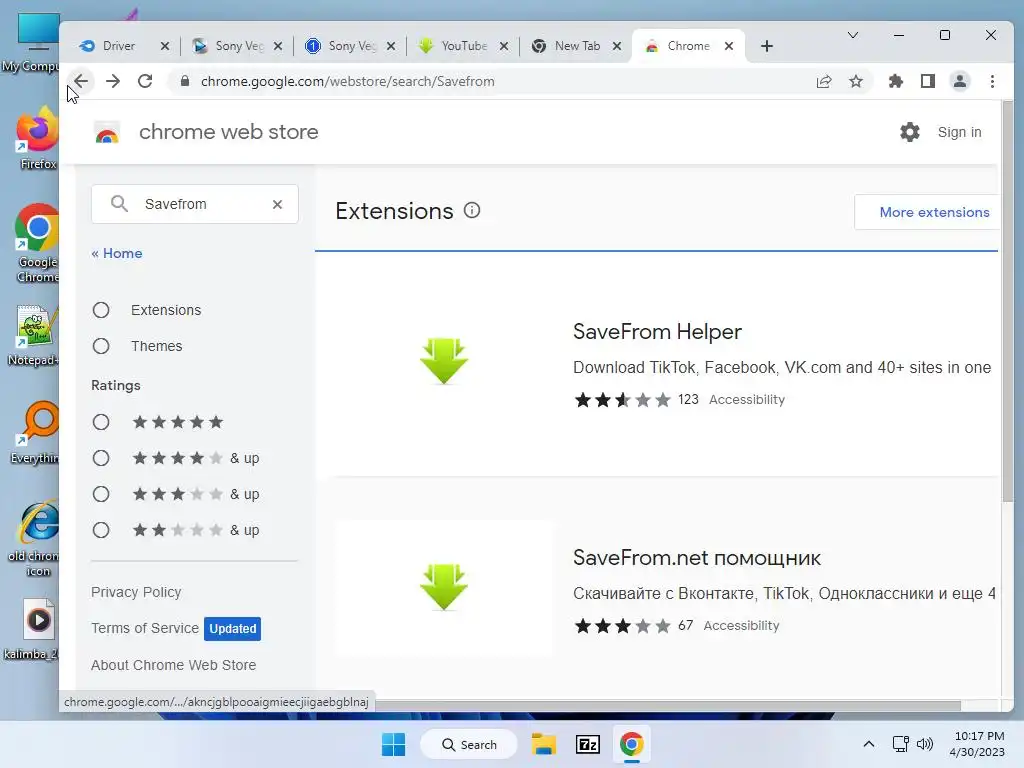
Task: Focus the Savefrom store search field
Action: coord(195,204)
